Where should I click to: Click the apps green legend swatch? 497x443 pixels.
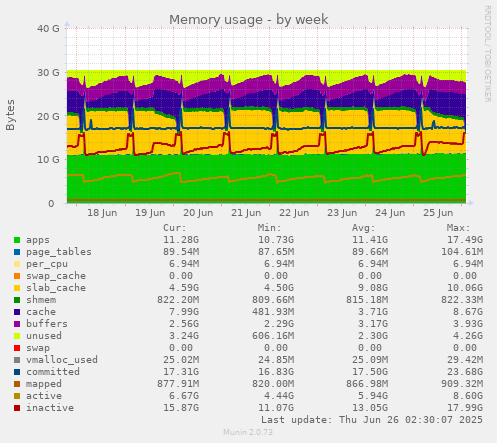tap(17, 240)
